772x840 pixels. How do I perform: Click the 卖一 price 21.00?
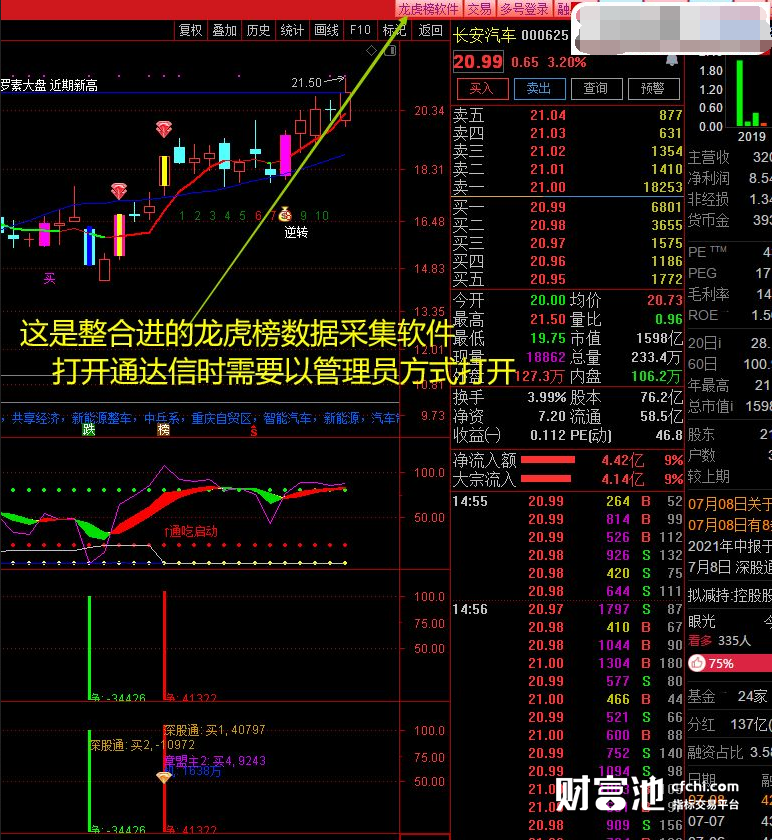pos(548,187)
